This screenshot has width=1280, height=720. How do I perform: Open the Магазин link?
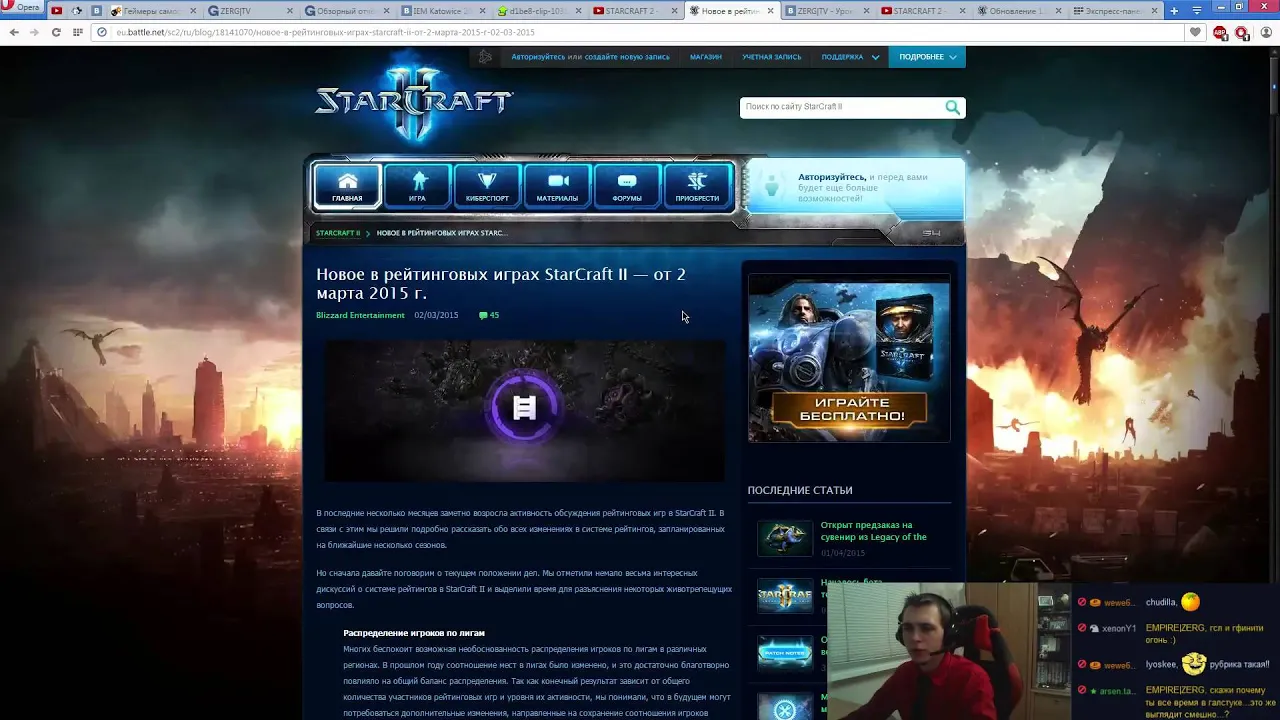pyautogui.click(x=705, y=57)
